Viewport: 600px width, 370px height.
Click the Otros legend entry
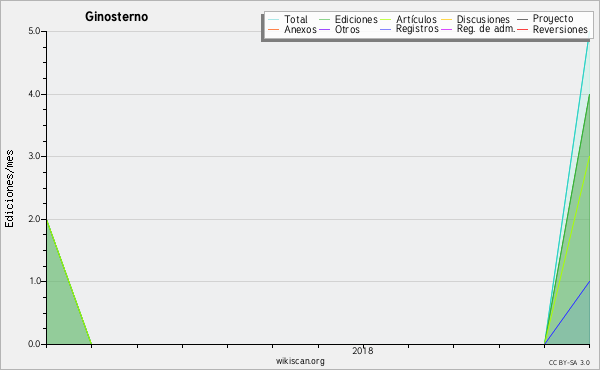tap(339, 29)
